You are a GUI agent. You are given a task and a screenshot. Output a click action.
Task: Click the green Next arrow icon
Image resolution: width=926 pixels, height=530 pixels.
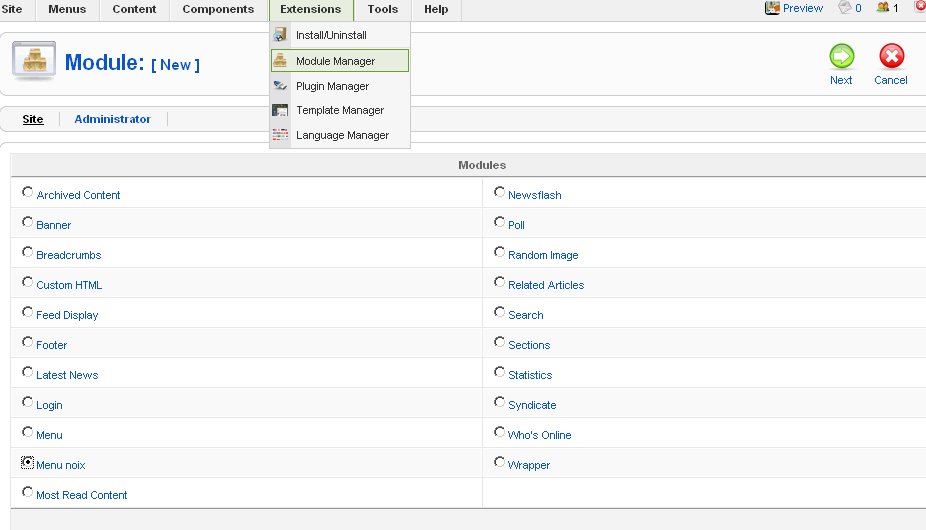coord(841,57)
